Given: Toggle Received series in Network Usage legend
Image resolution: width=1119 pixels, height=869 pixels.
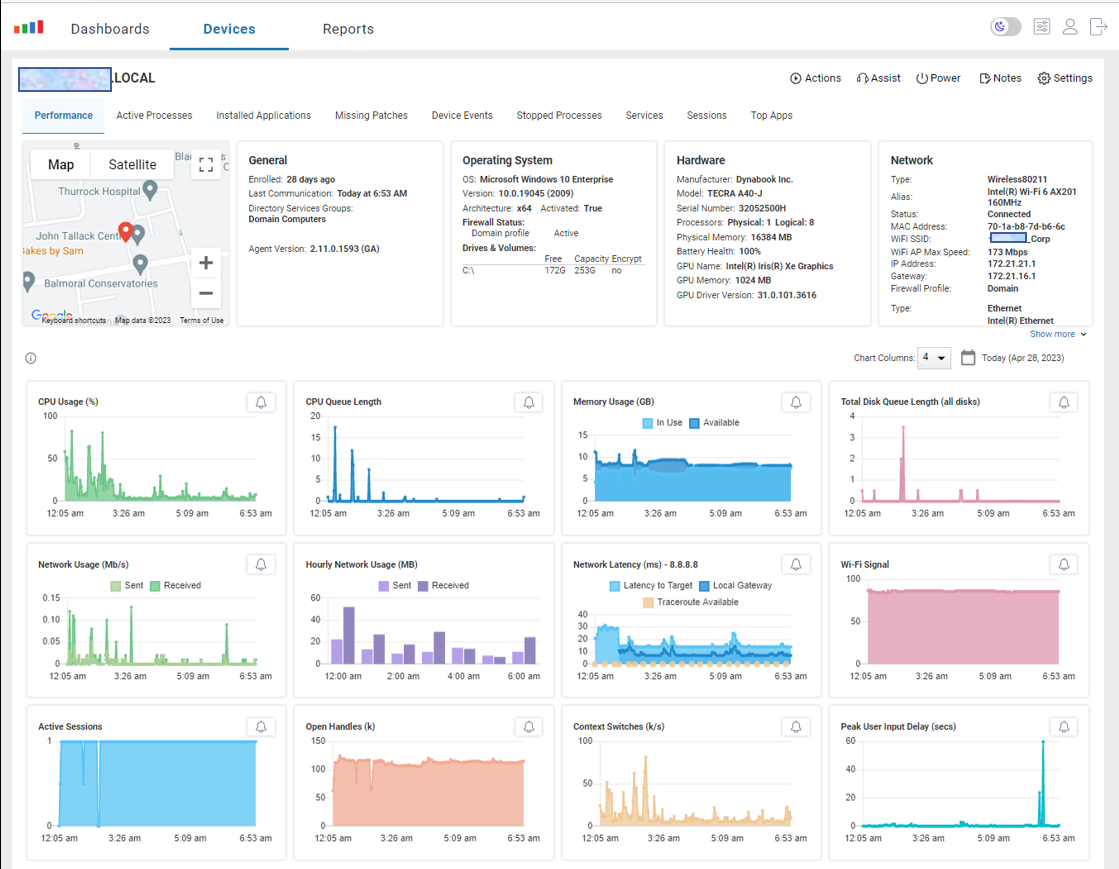Looking at the screenshot, I should click(175, 586).
